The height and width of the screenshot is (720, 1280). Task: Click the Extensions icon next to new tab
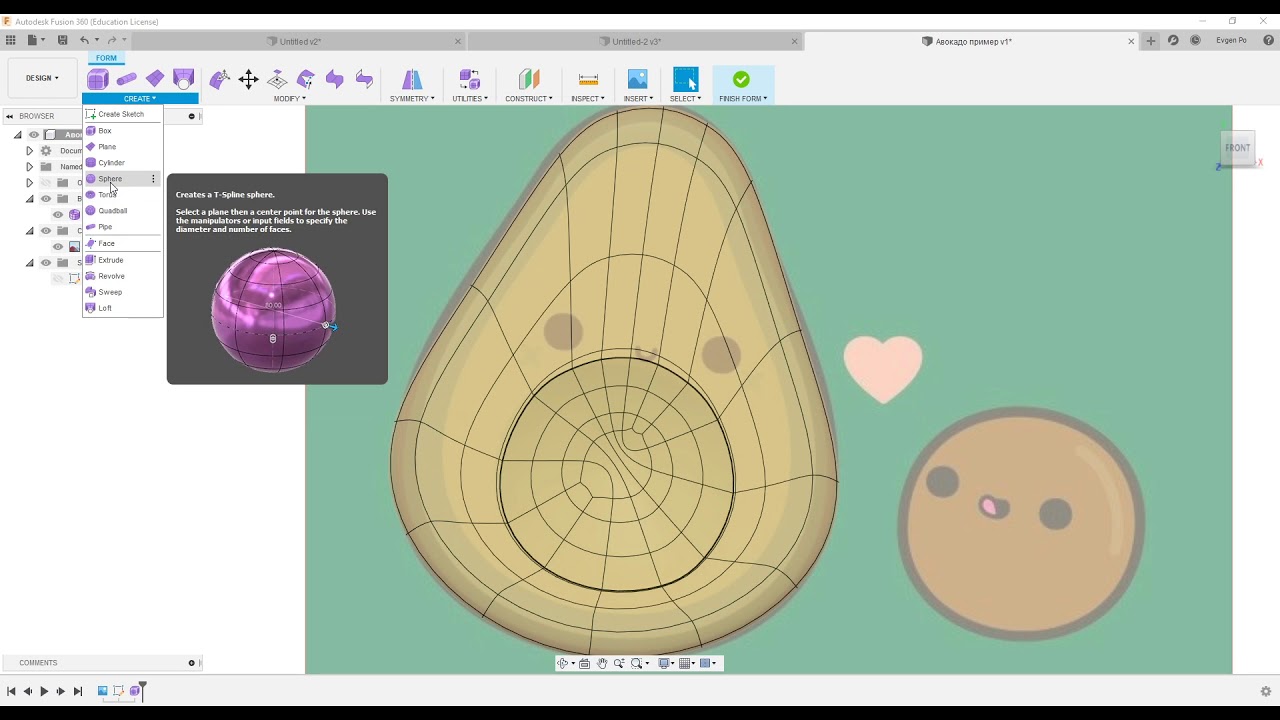pyautogui.click(x=1173, y=41)
